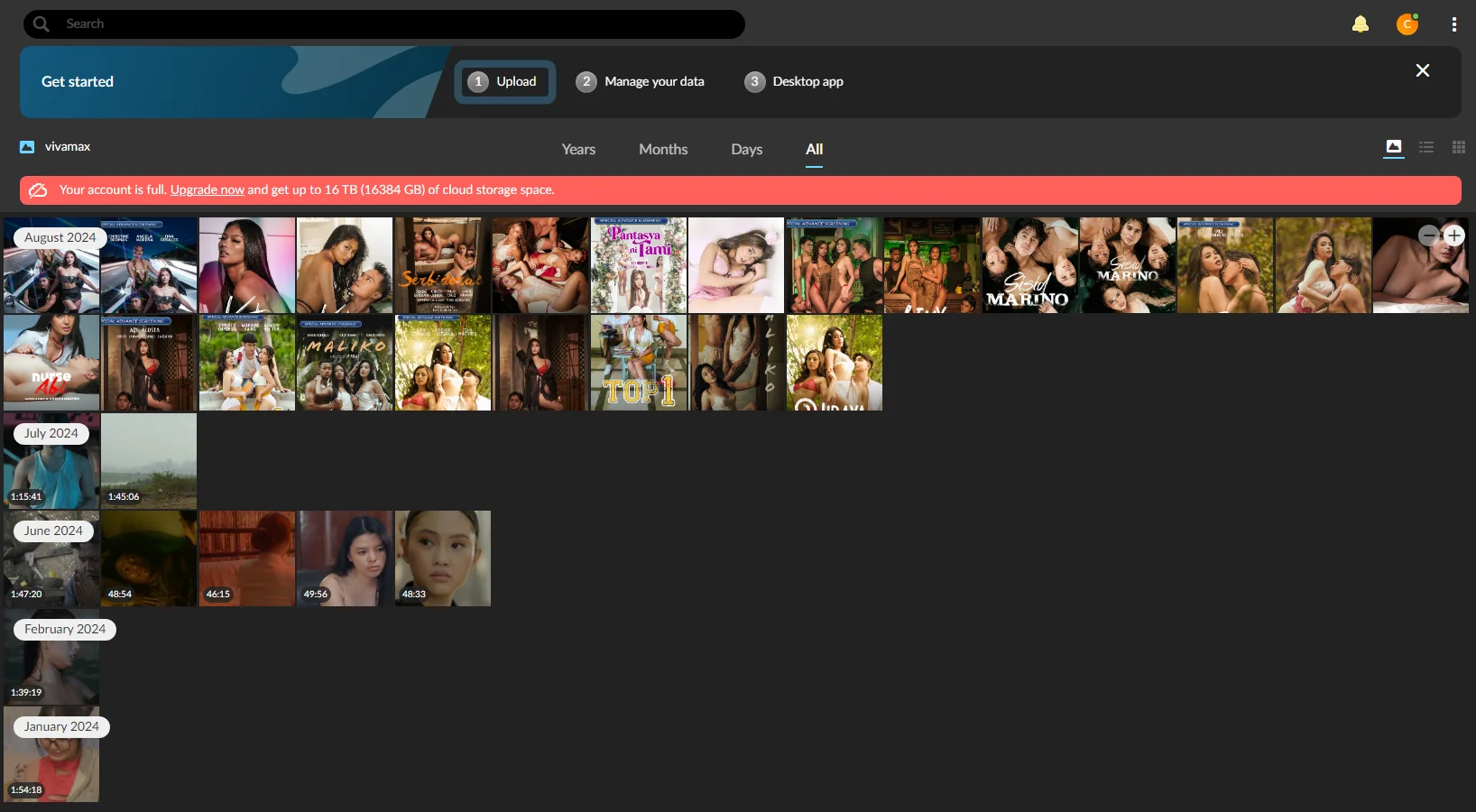Click the July 2024 date label
The height and width of the screenshot is (812, 1476).
(51, 434)
